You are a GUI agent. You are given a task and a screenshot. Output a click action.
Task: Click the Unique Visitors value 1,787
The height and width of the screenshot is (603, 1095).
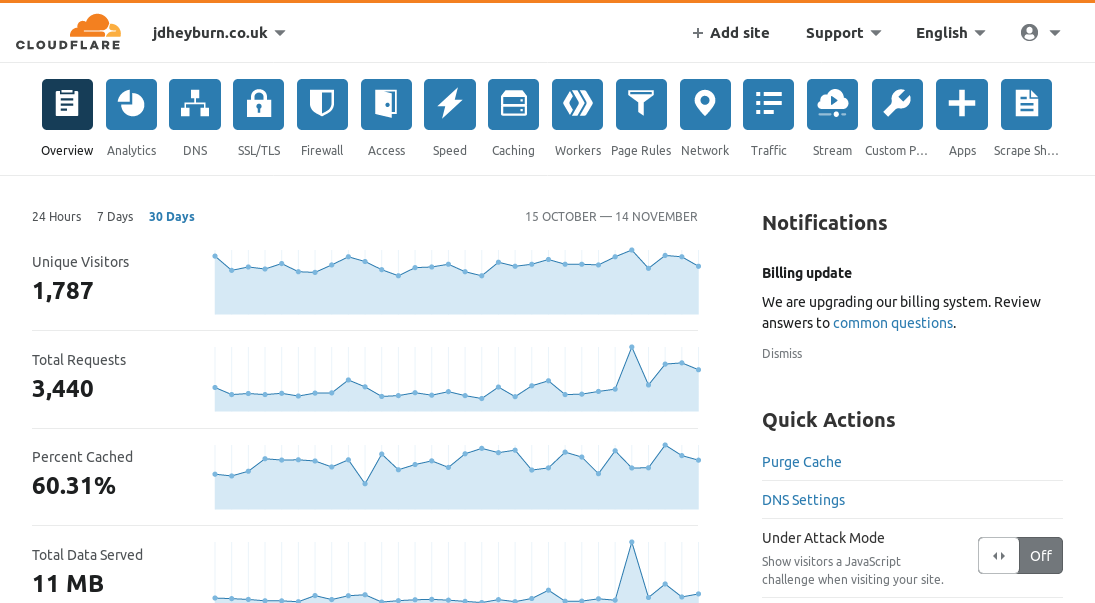(x=63, y=291)
